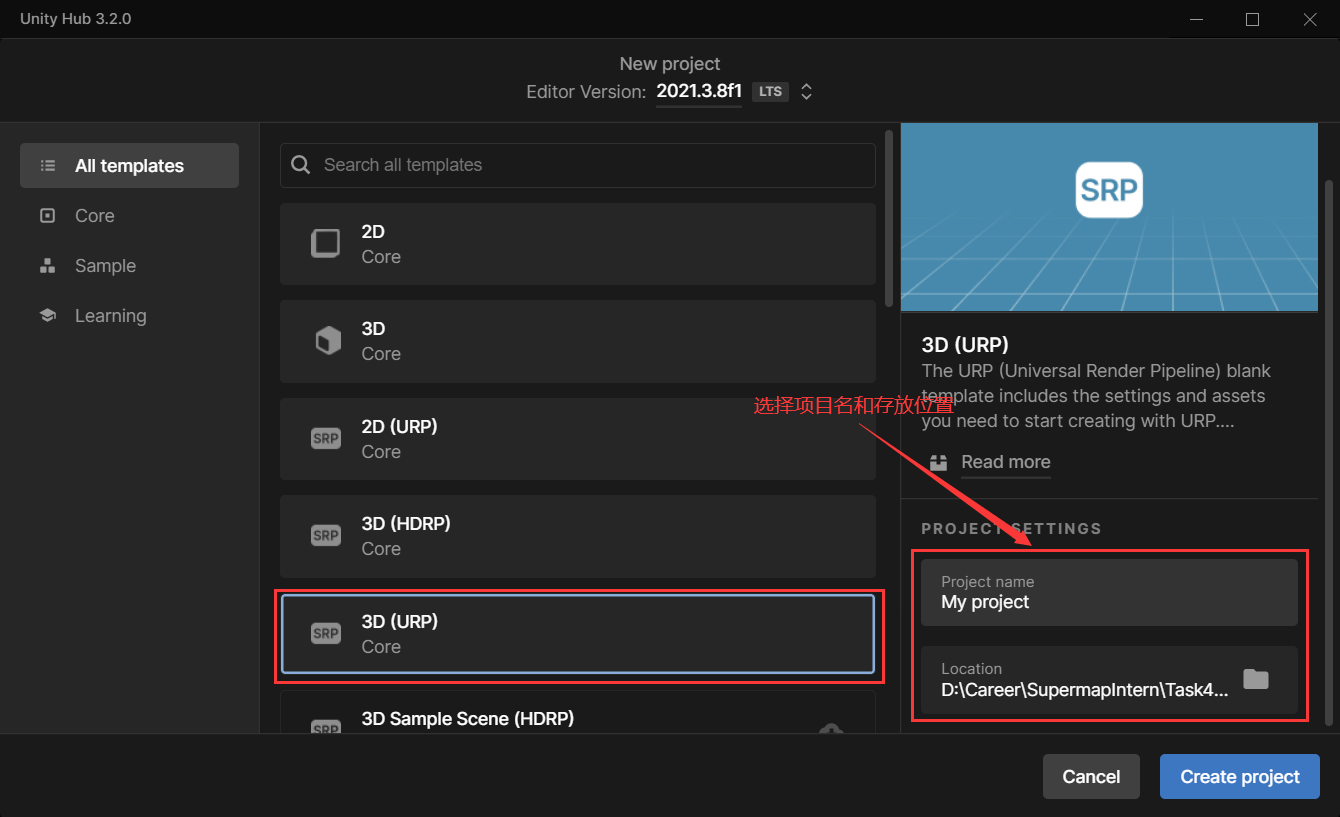Focus the Search all templates field
1340x817 pixels.
click(x=578, y=165)
